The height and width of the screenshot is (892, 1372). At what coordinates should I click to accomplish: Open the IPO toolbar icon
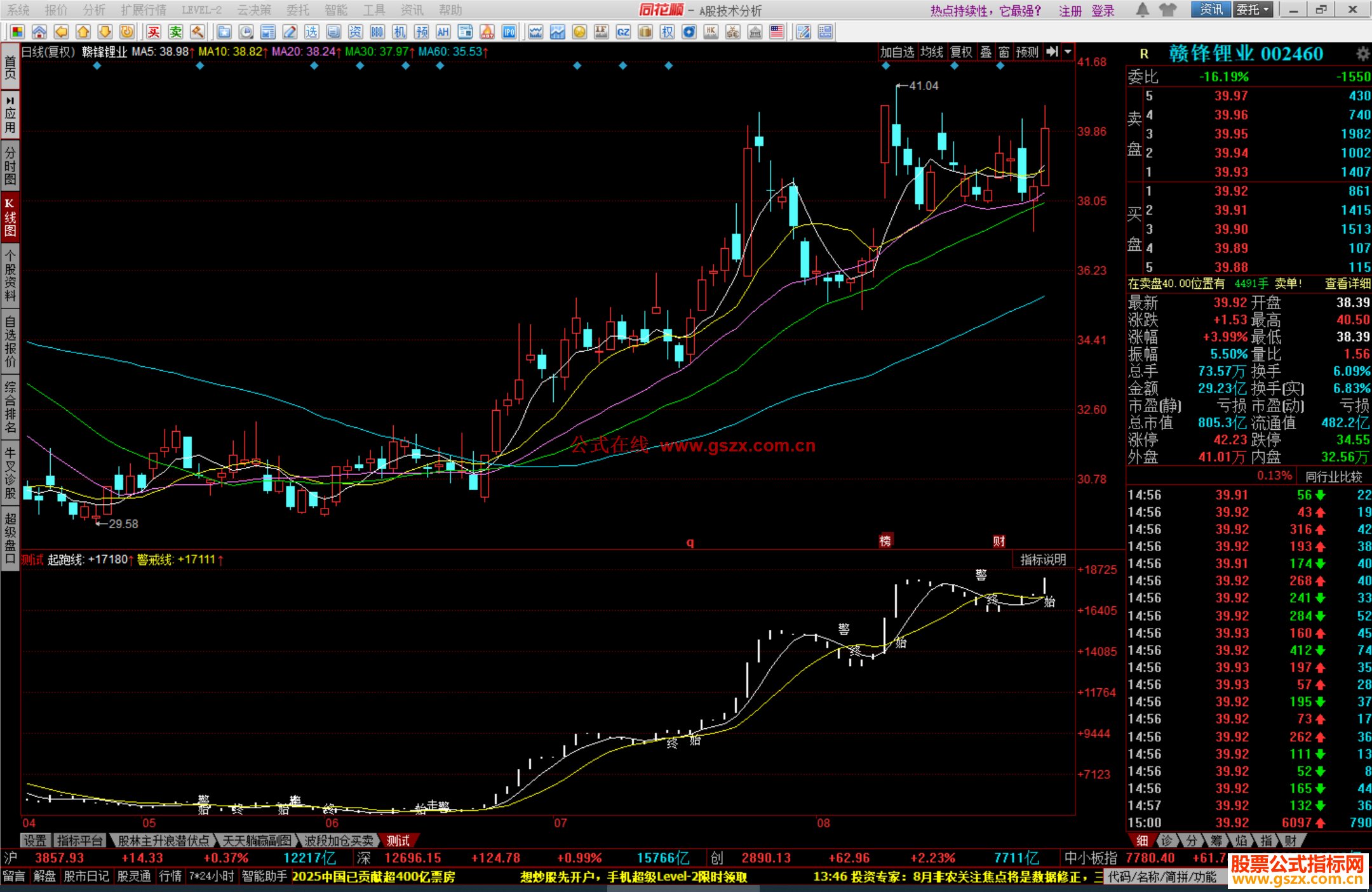tap(509, 32)
